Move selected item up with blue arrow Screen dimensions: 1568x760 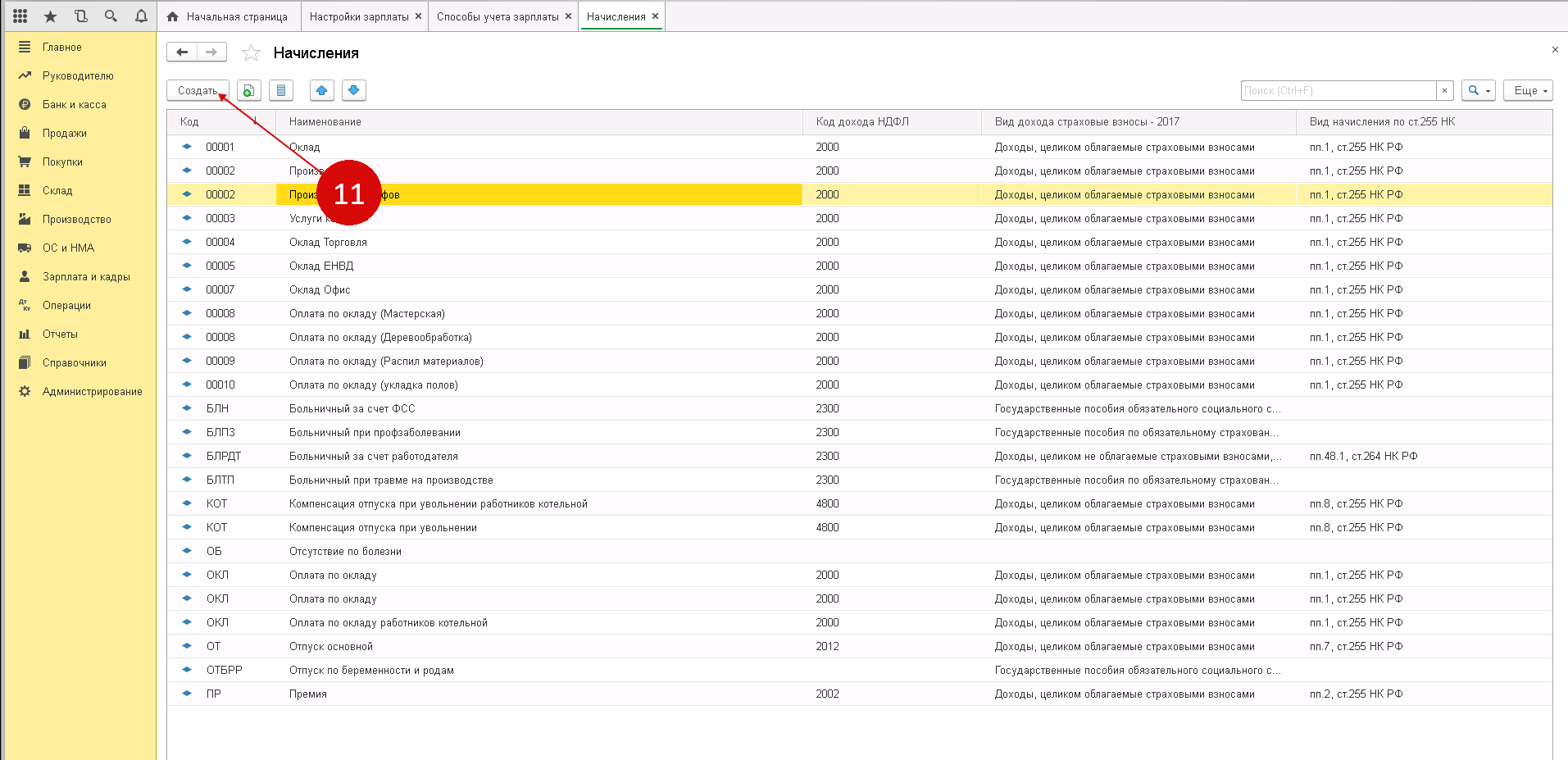(322, 90)
